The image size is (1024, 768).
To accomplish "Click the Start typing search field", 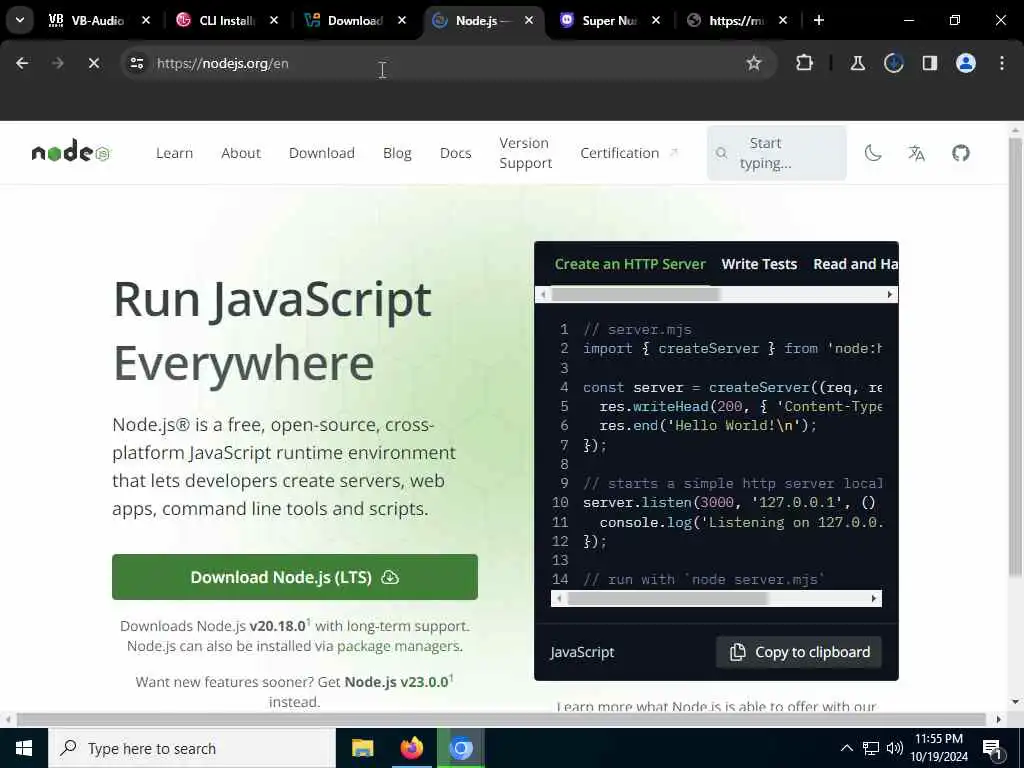I will [x=776, y=153].
